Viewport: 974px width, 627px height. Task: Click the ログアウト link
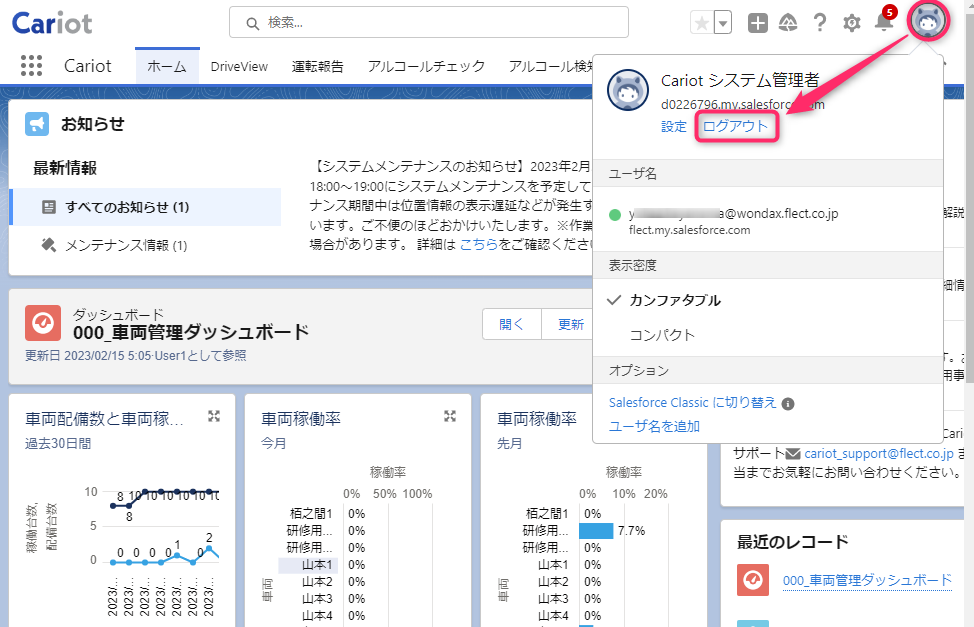[735, 126]
